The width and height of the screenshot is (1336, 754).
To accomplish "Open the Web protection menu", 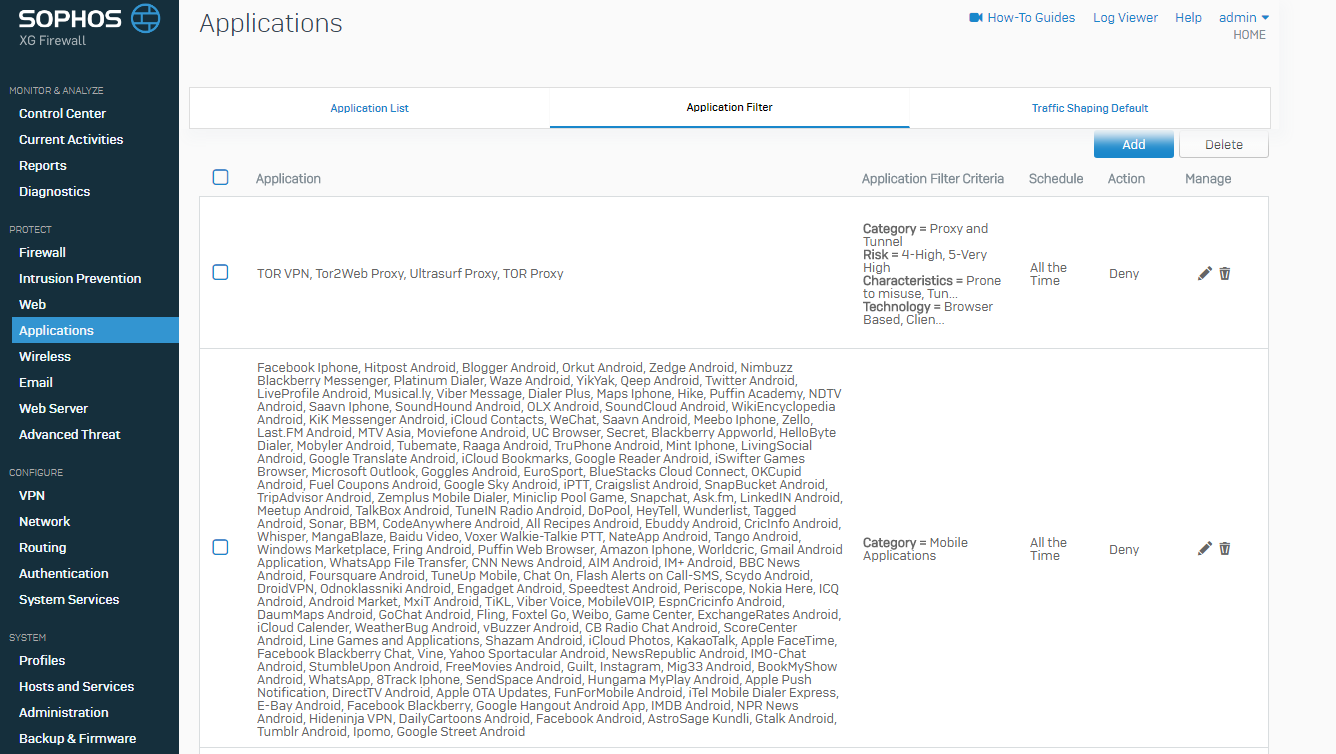I will point(32,305).
